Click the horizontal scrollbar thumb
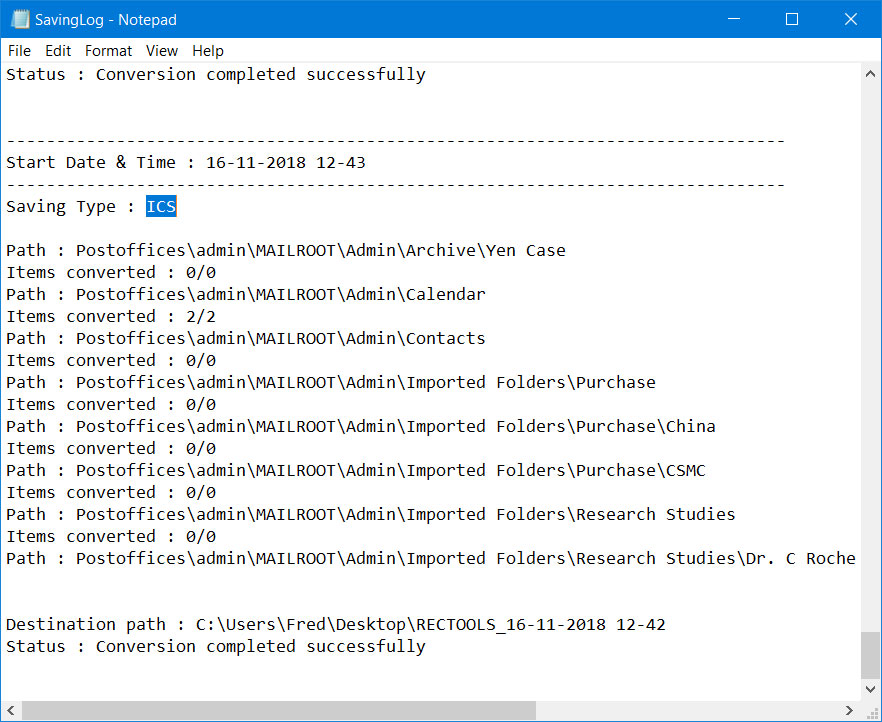The height and width of the screenshot is (722, 882). click(278, 710)
